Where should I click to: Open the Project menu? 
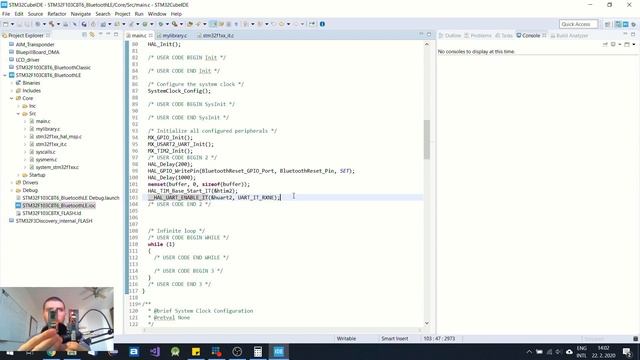pyautogui.click(x=122, y=14)
